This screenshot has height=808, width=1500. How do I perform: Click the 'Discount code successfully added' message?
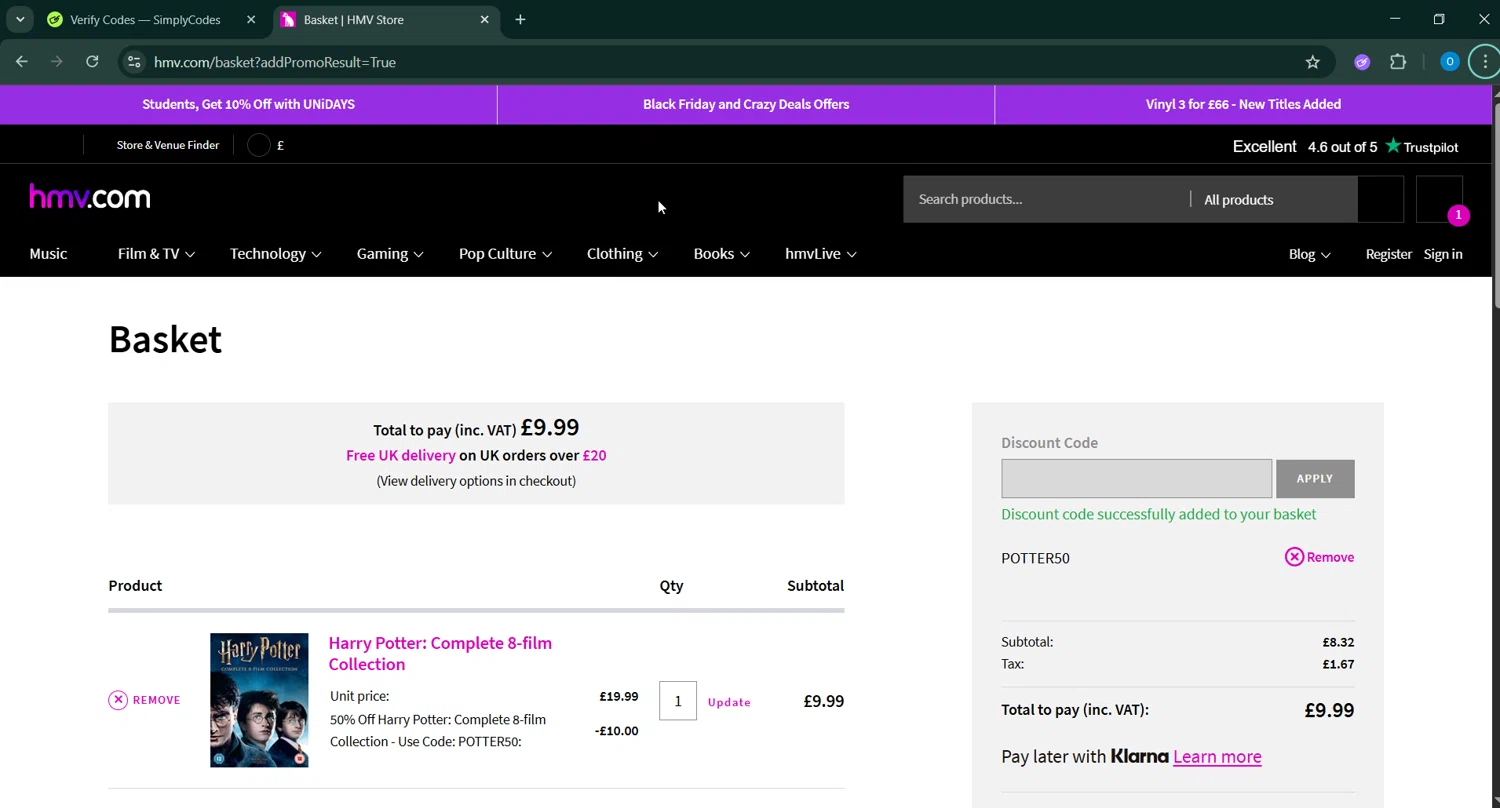coord(1158,514)
